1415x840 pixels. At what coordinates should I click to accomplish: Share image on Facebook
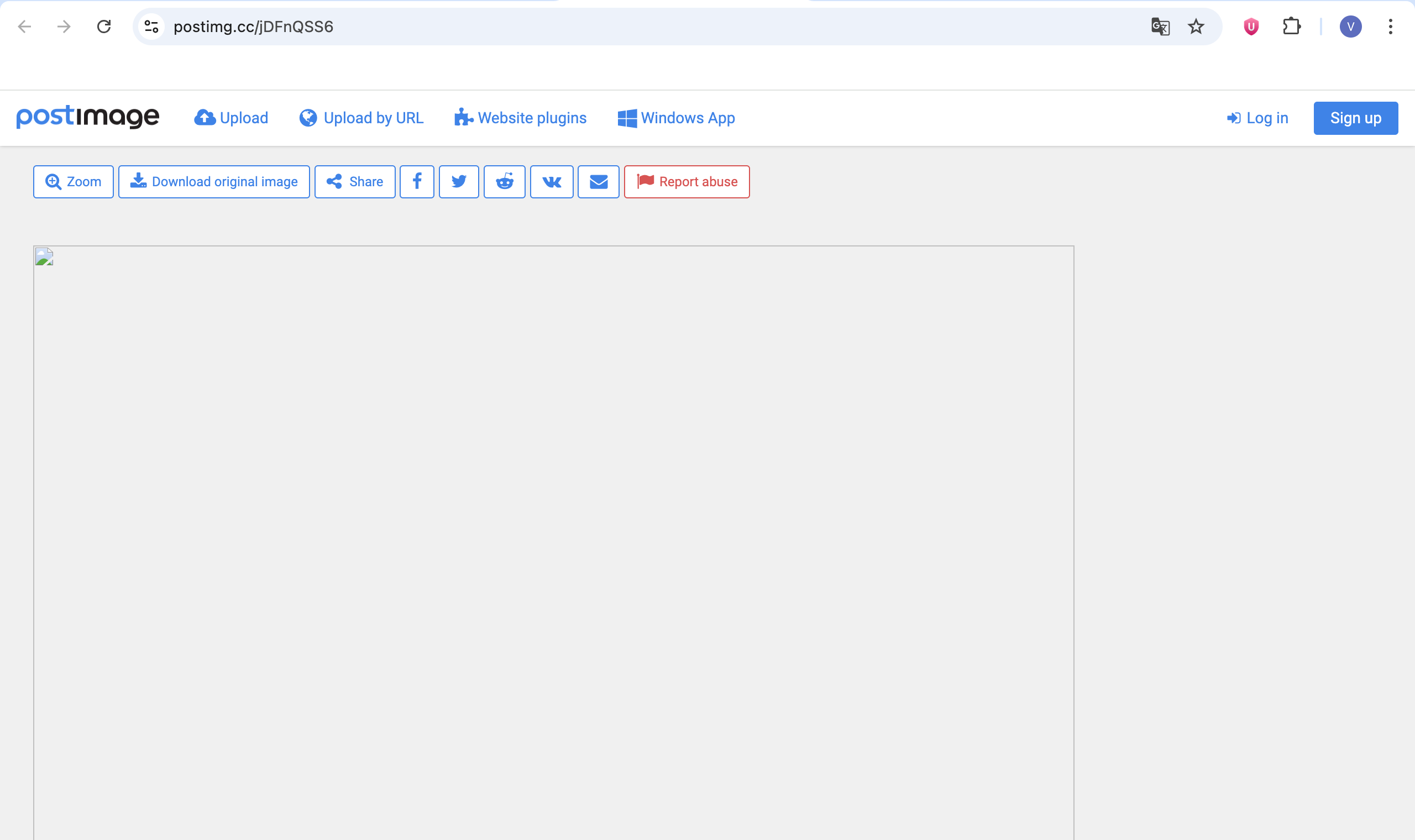[x=417, y=182]
